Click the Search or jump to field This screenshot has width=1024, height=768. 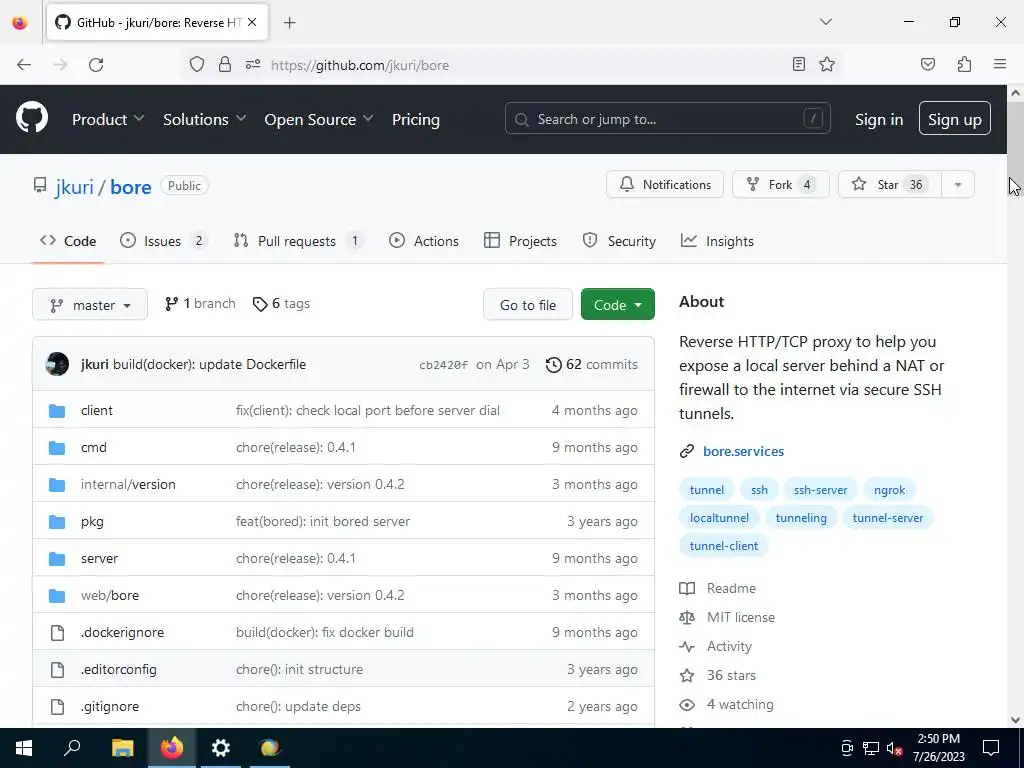click(x=667, y=119)
